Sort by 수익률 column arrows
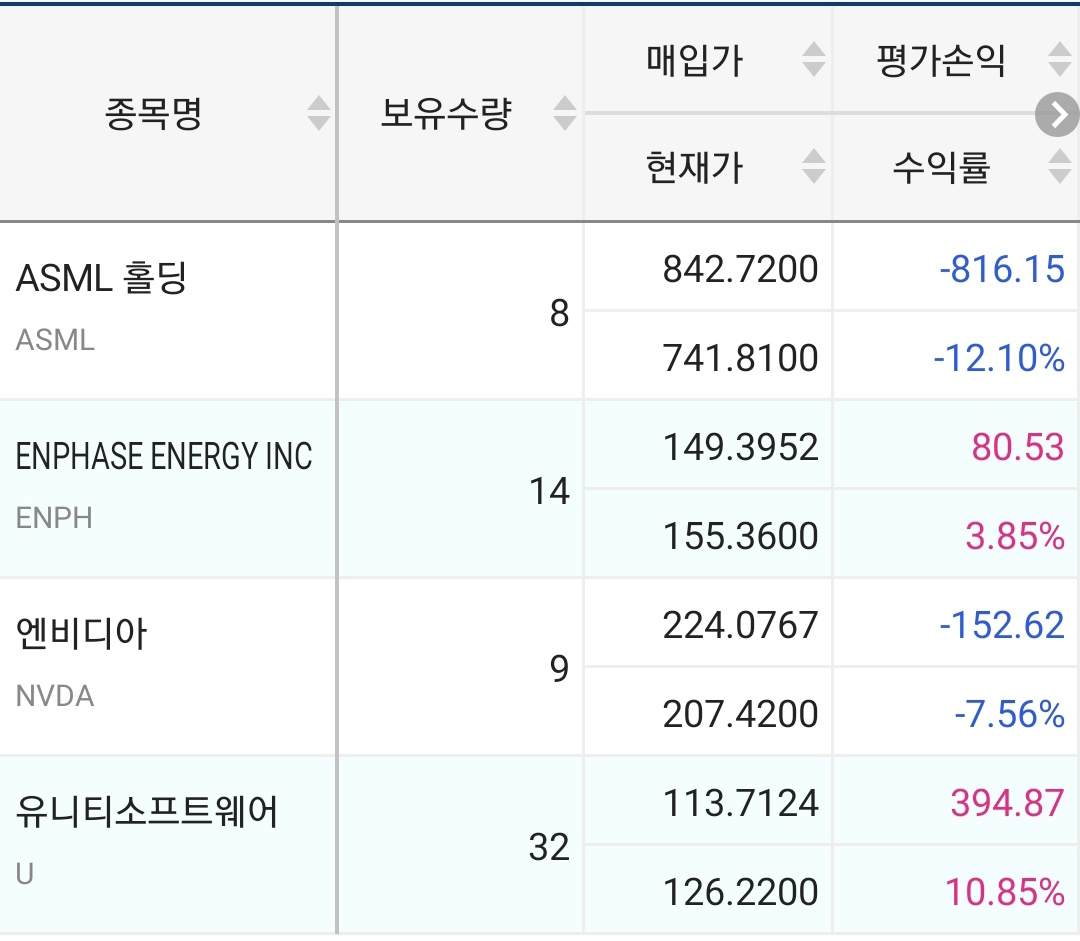Viewport: 1080px width, 941px height. click(x=1059, y=166)
